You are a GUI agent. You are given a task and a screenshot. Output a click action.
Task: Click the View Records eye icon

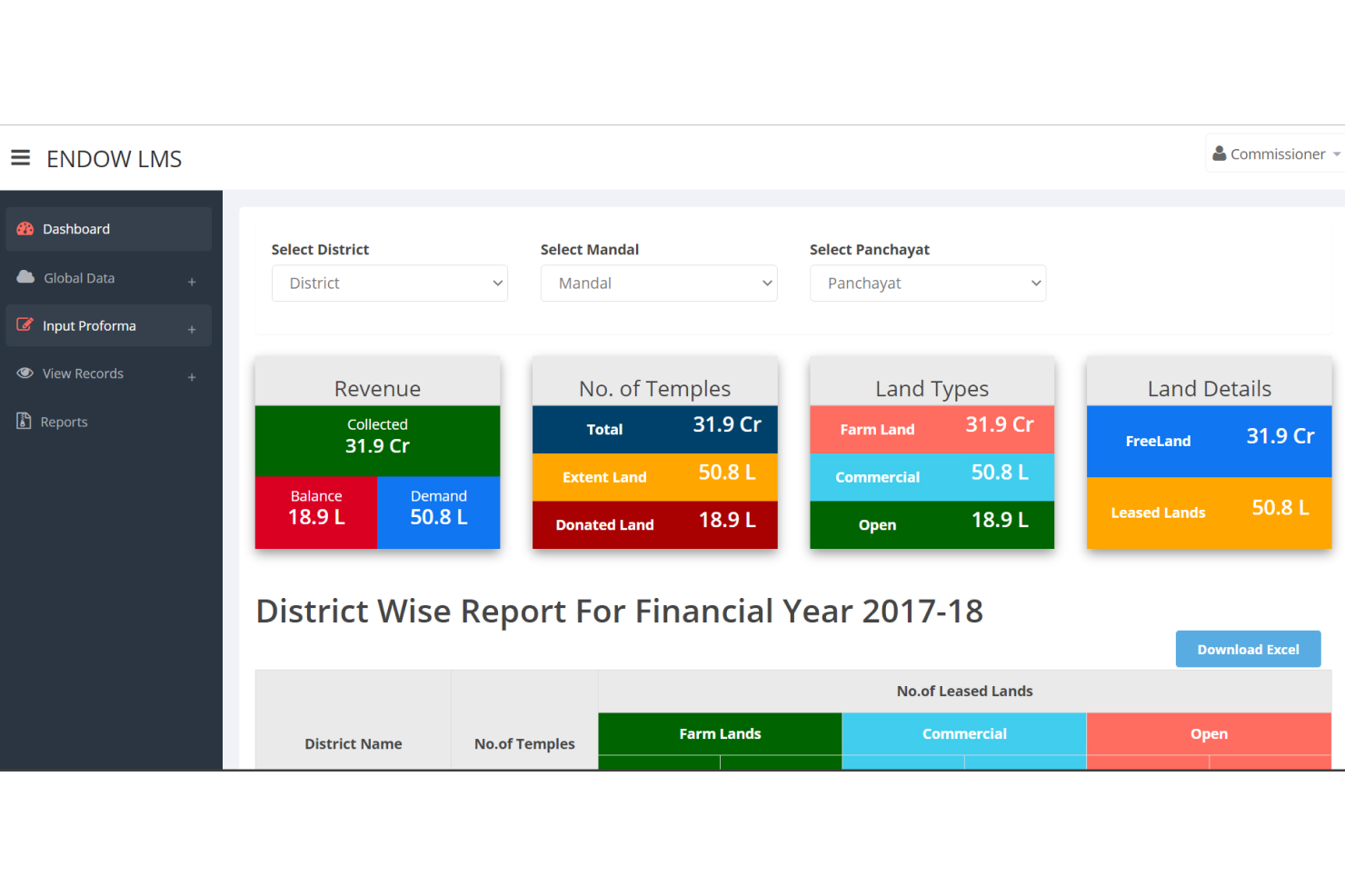25,373
